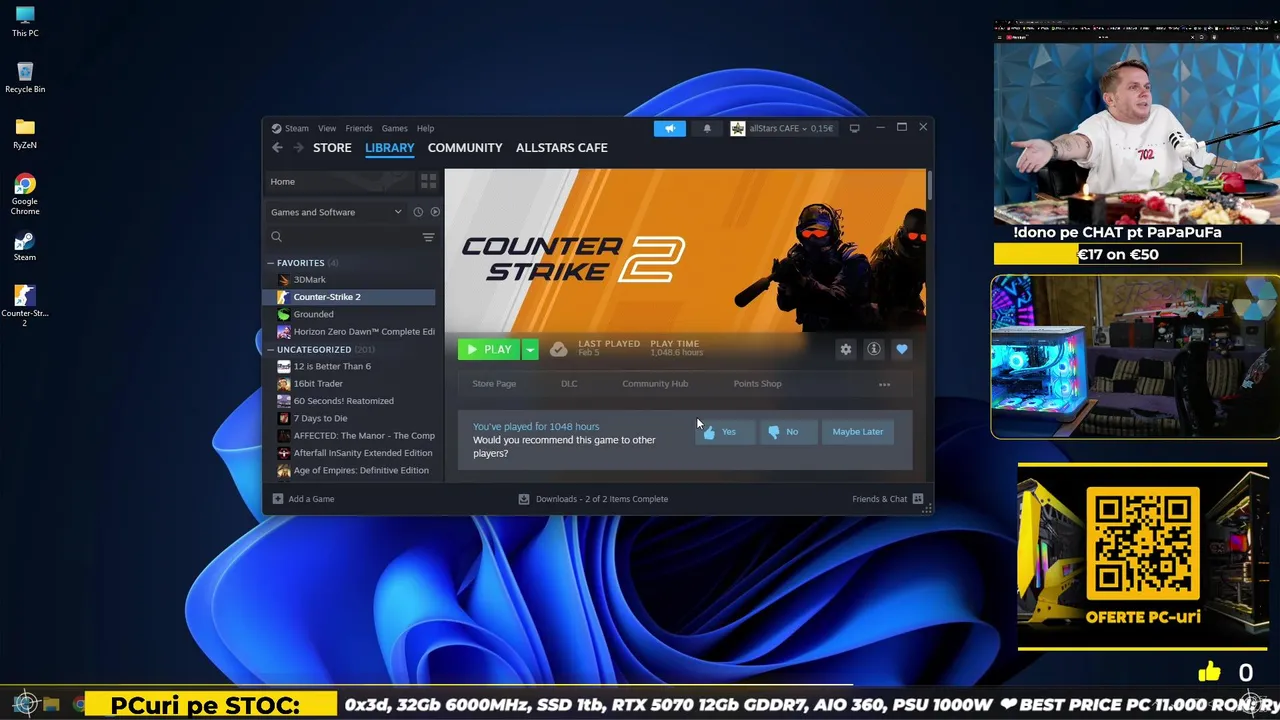
Task: Open the Play button dropdown arrow
Action: point(530,349)
